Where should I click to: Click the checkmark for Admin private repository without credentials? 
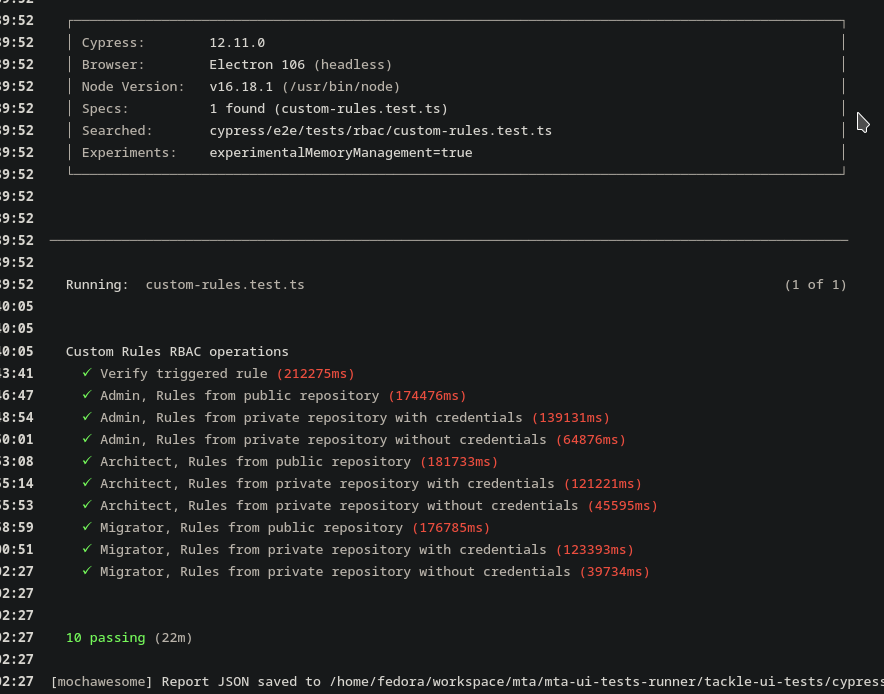(87, 440)
